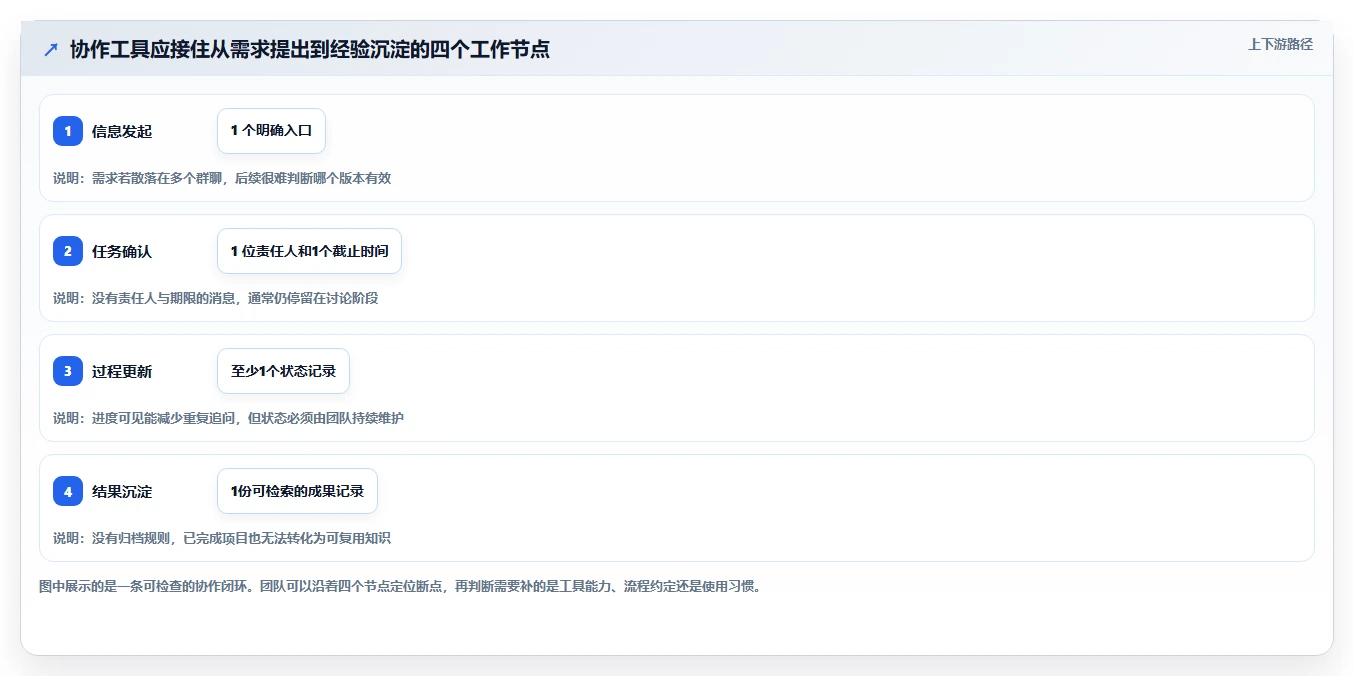Click the heading '协作工具应接住从需求提出到经验沉淀的四个工作节点'
This screenshot has width=1354, height=676.
(x=310, y=50)
